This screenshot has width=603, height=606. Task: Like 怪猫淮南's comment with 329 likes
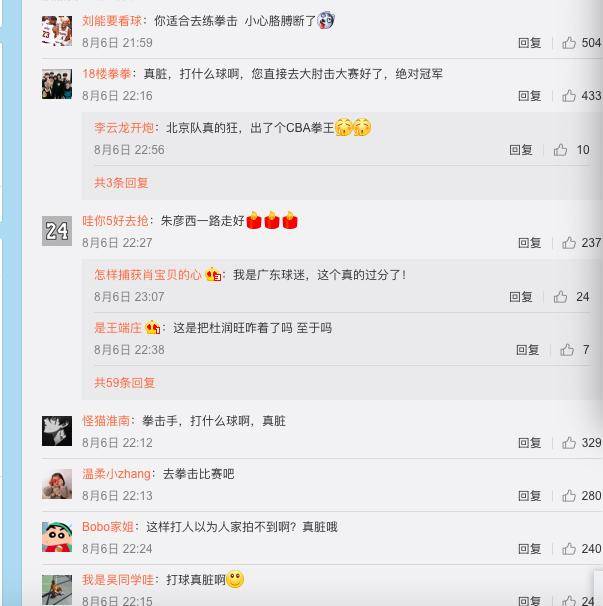point(569,443)
